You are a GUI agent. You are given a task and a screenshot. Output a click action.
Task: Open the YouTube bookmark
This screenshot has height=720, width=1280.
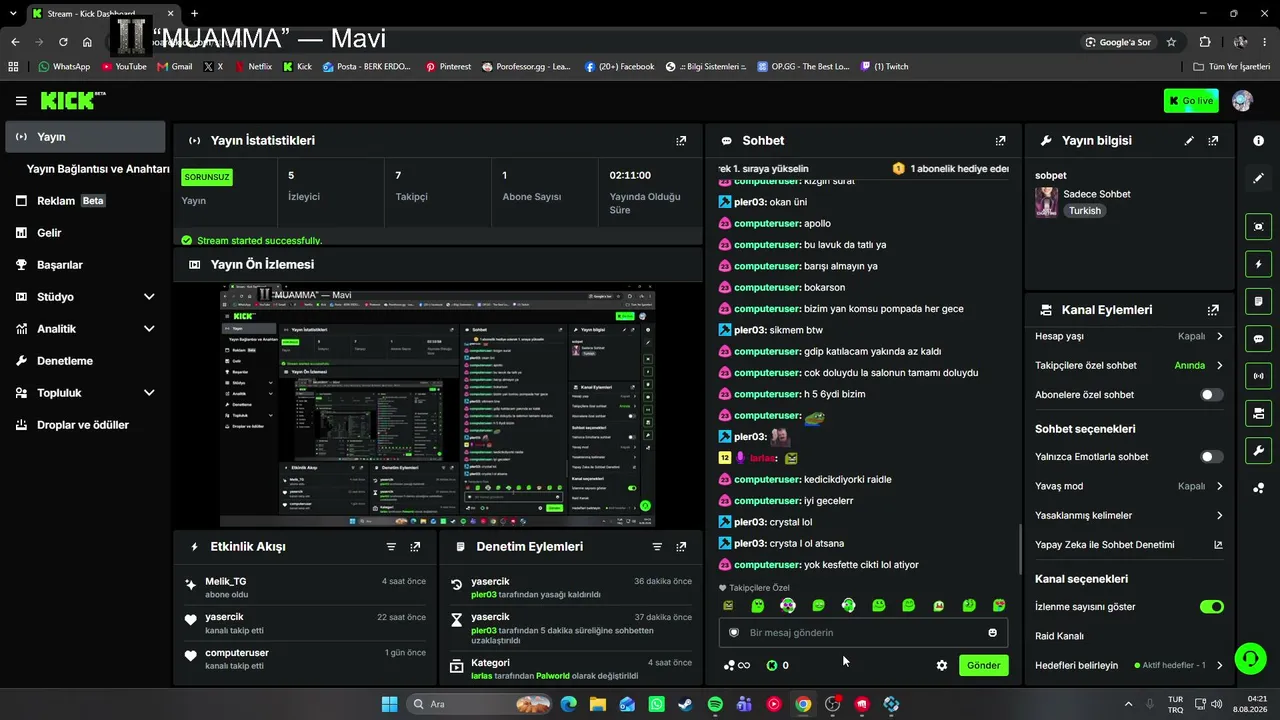123,67
